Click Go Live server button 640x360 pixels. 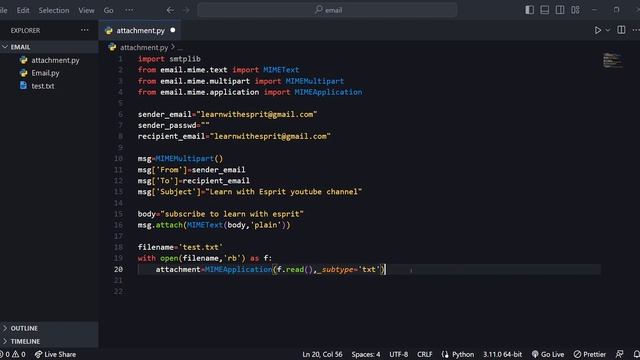[x=548, y=354]
